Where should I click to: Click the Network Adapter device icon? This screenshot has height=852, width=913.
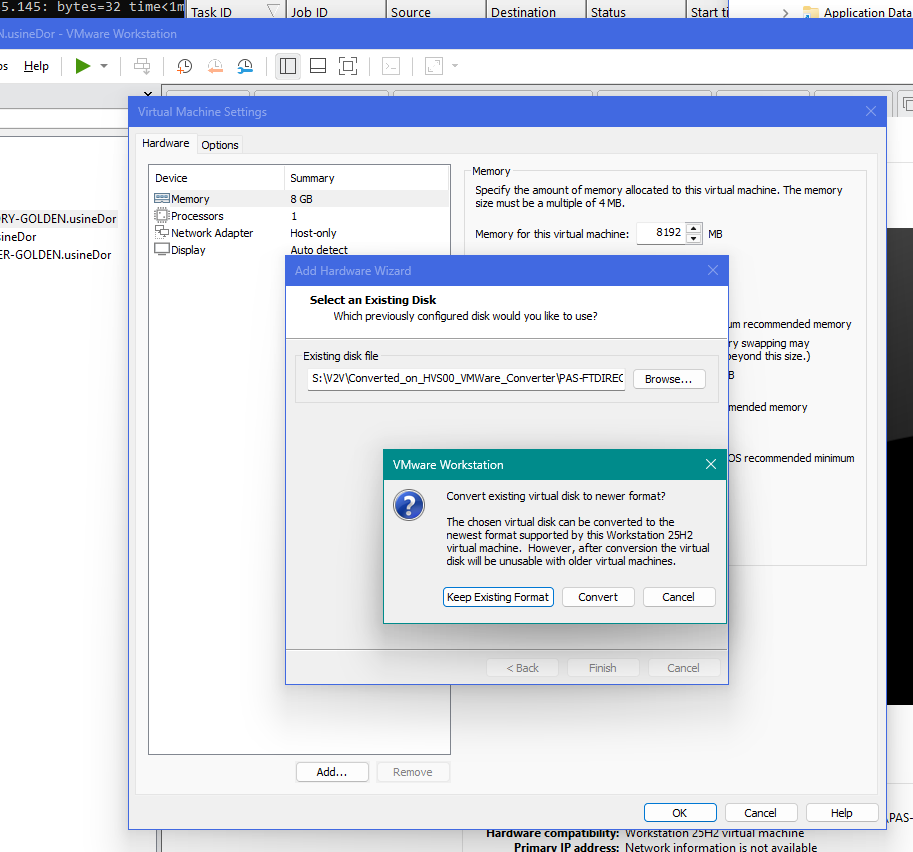(161, 232)
